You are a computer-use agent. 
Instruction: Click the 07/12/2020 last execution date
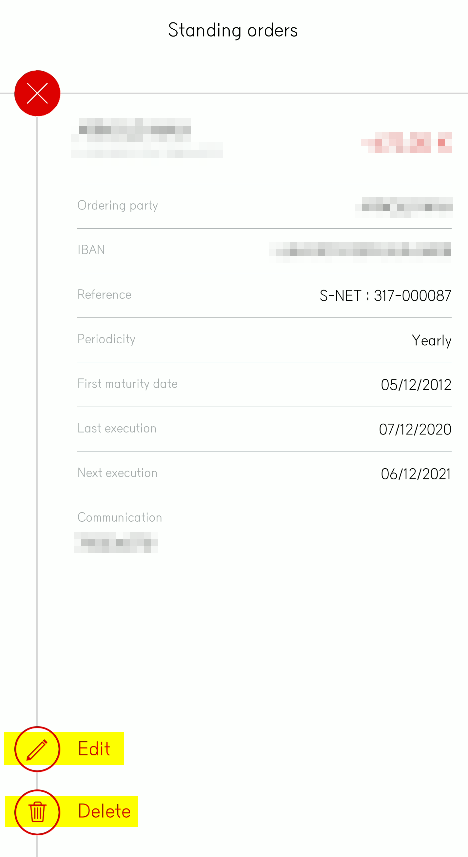[416, 430]
